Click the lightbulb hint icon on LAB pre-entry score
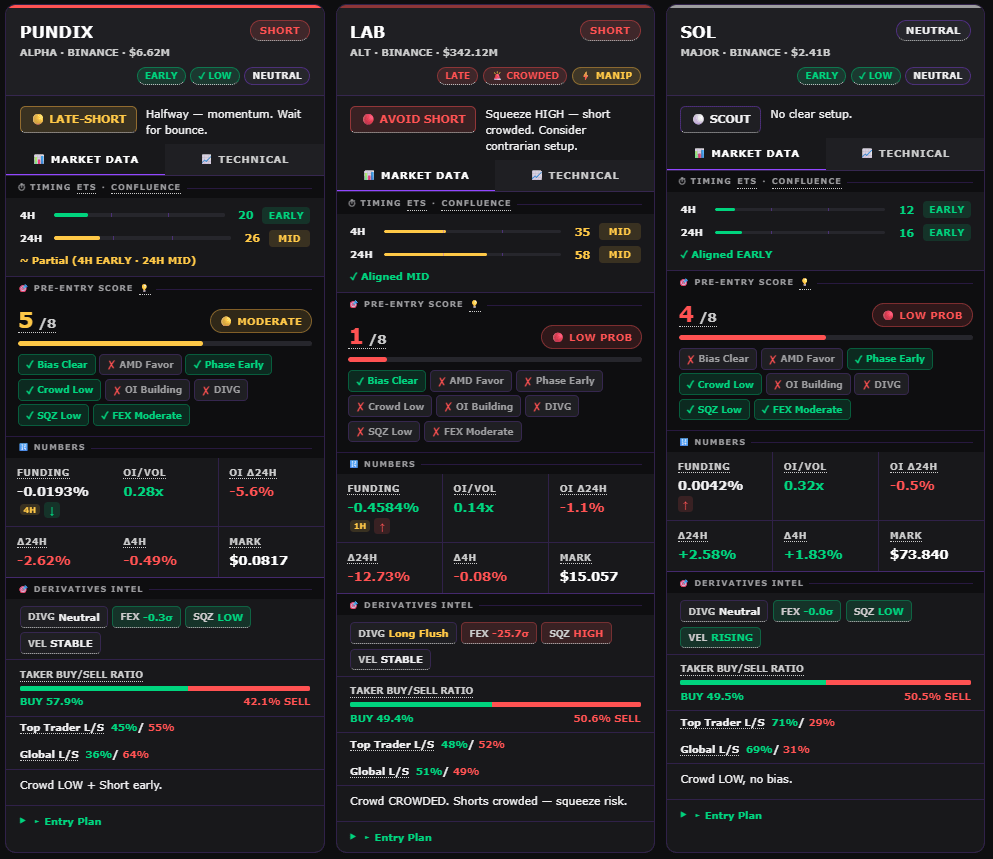The image size is (993, 859). pos(474,305)
